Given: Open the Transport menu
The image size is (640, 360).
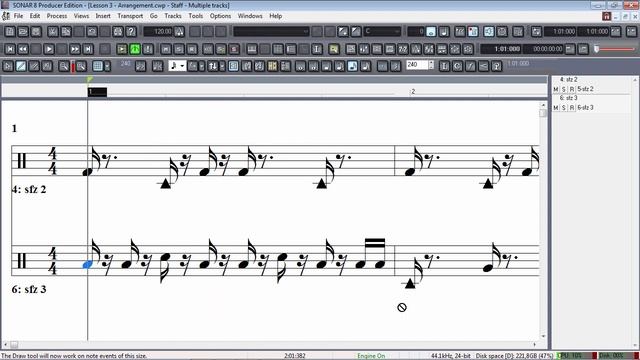Looking at the screenshot, I should tap(130, 16).
